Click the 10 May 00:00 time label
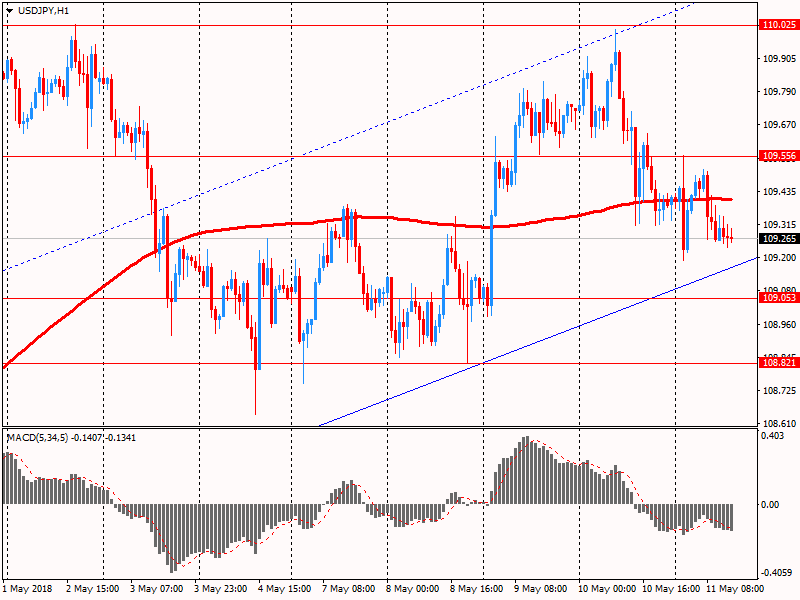Viewport: 800px width, 600px height. click(607, 589)
